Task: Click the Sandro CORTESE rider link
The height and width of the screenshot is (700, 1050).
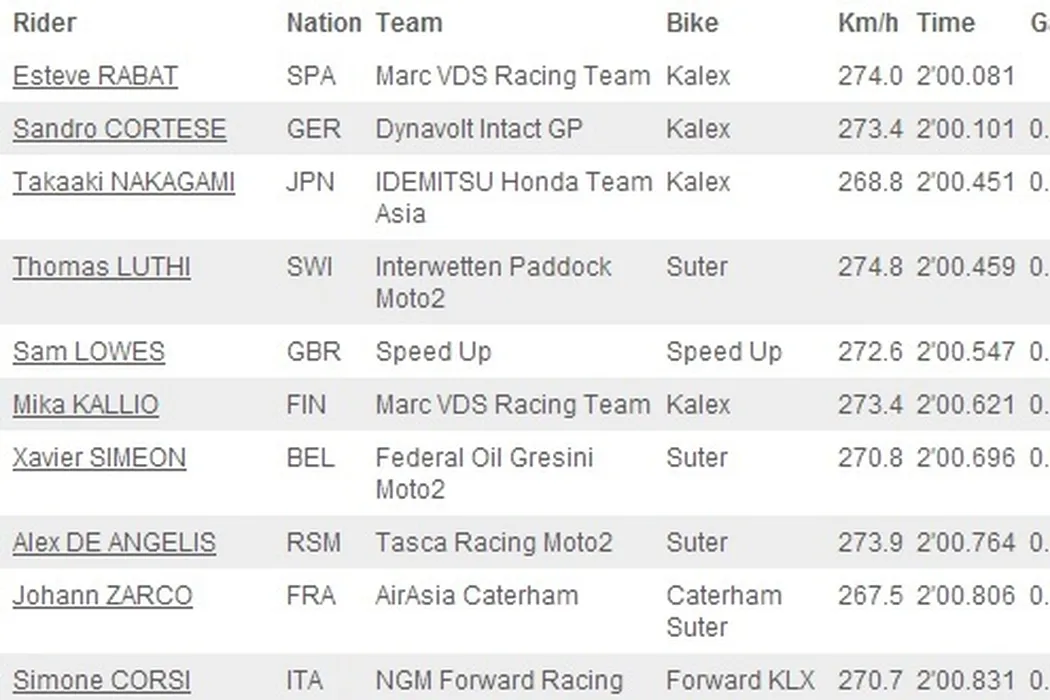Action: pos(119,130)
